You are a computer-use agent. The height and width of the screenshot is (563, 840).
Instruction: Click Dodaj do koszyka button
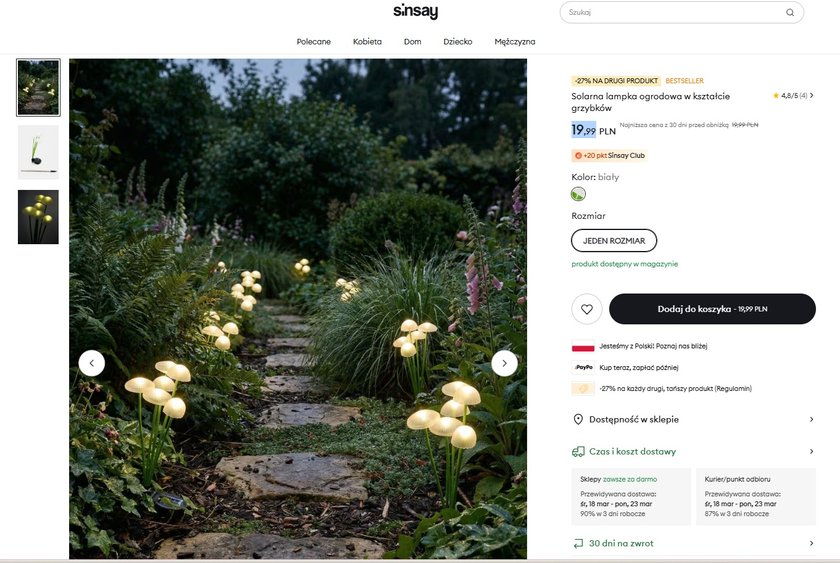(x=712, y=309)
